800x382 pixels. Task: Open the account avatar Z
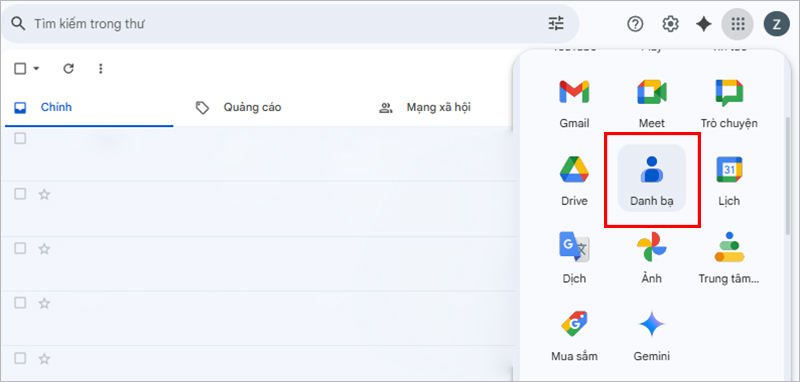tap(776, 24)
